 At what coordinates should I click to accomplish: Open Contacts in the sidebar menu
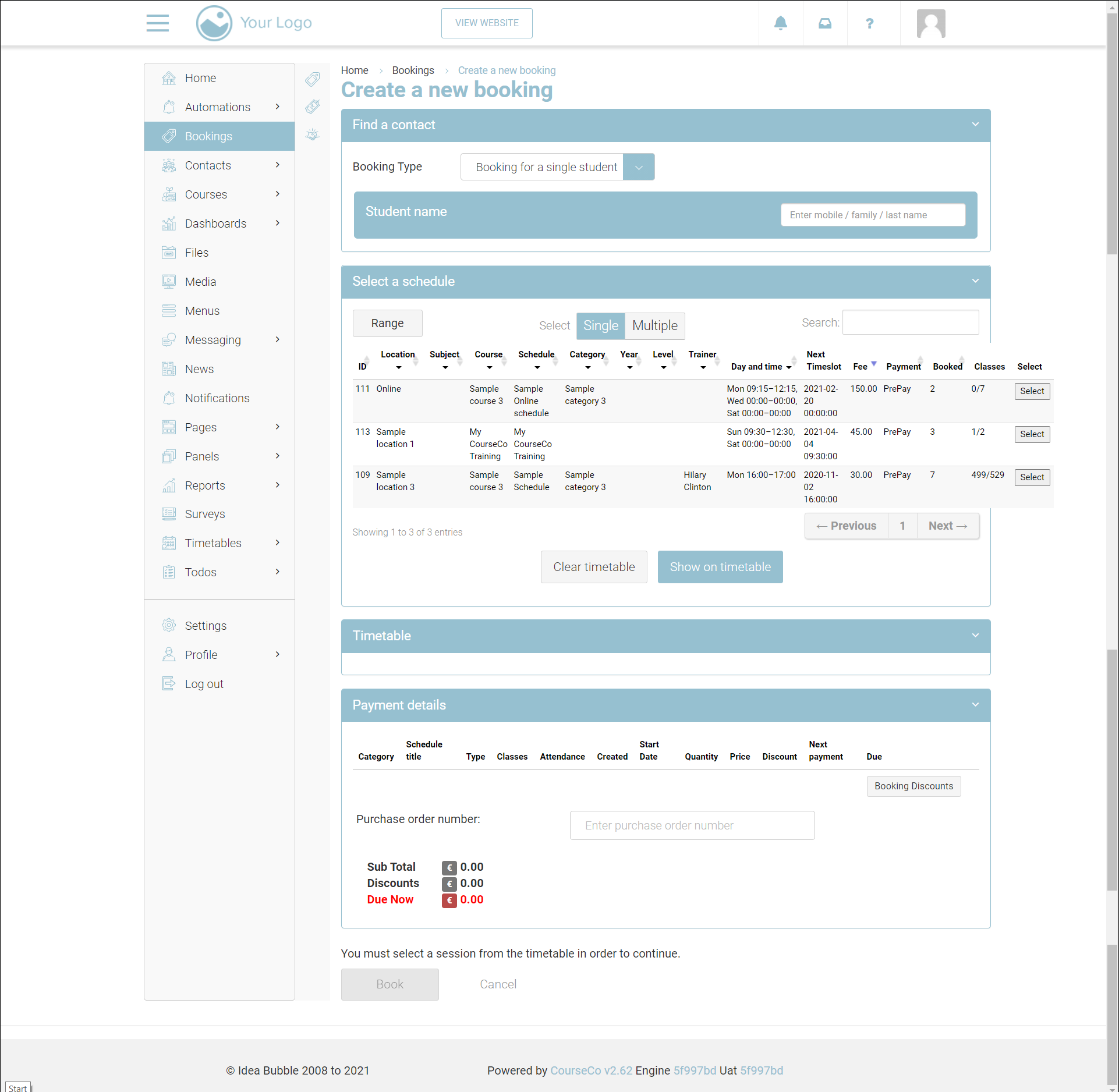pyautogui.click(x=208, y=165)
